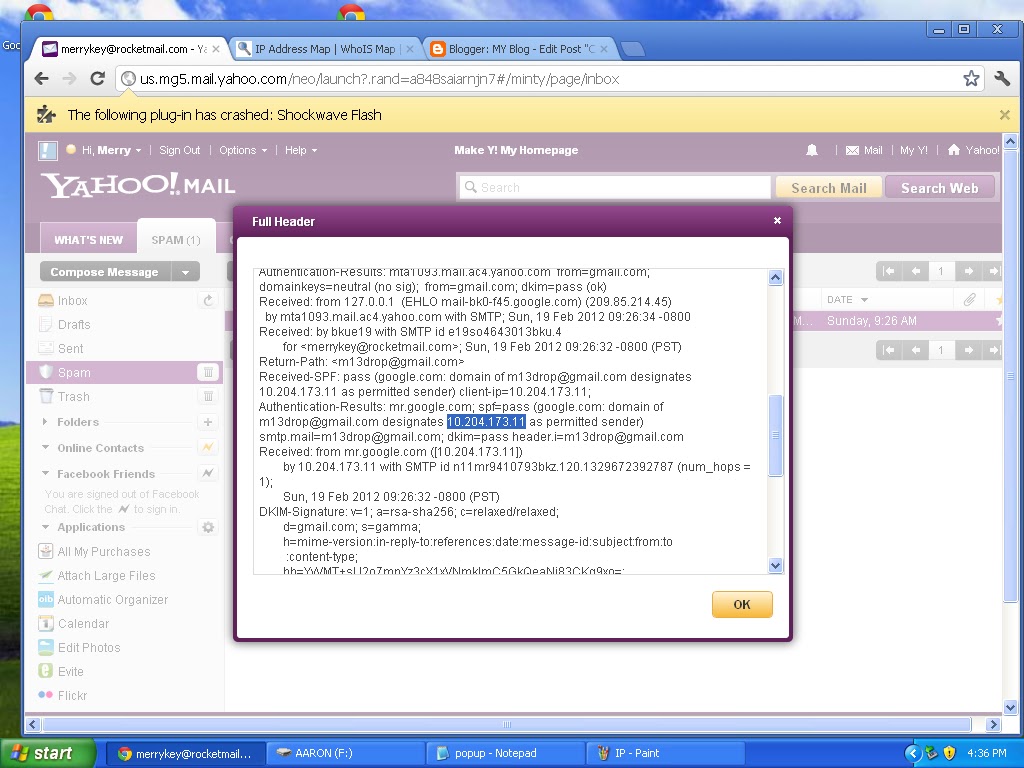1024x768 pixels.
Task: Open Chrome's wrench settings menu
Action: (x=1002, y=79)
